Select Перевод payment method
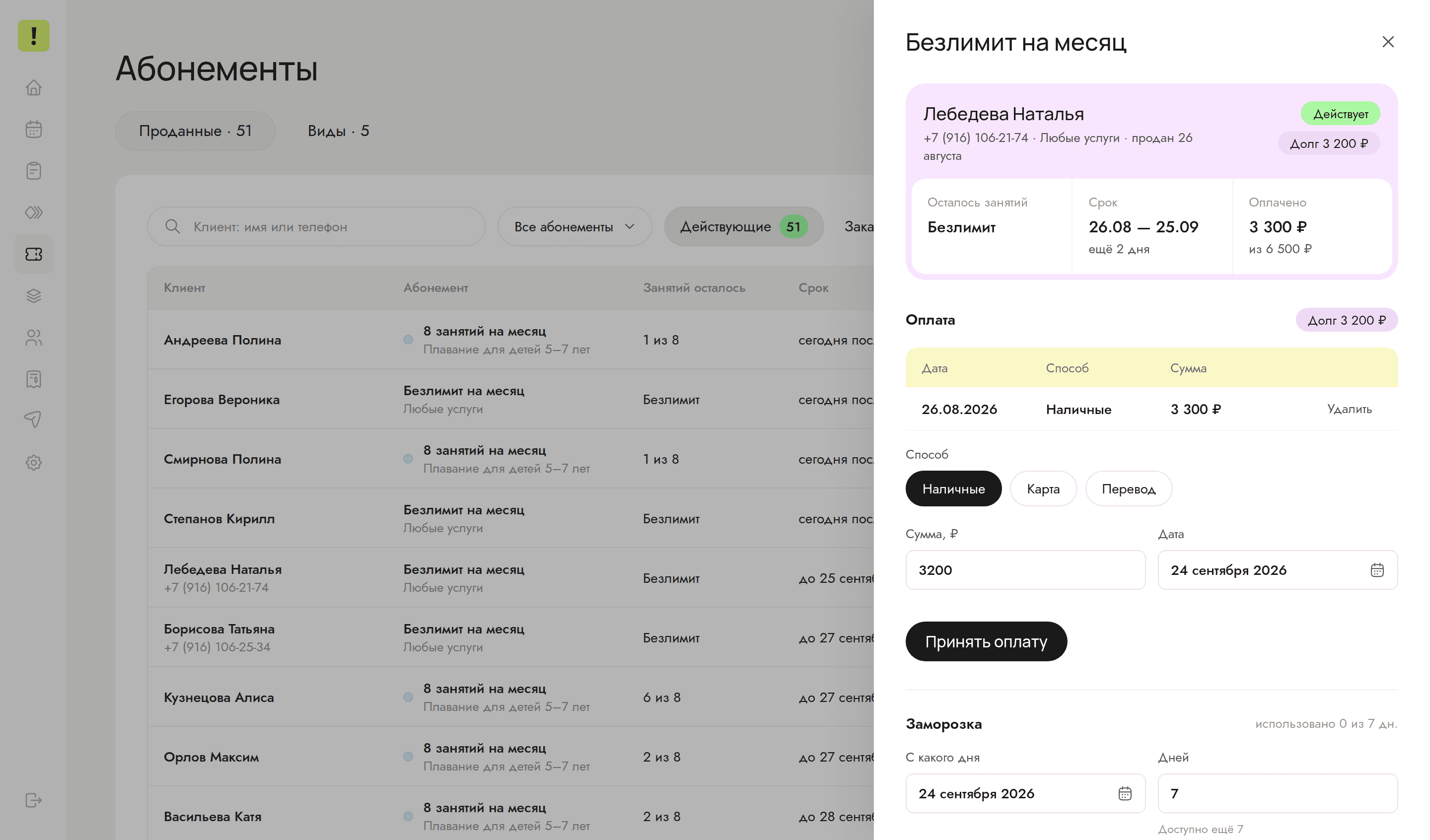Screen dimensions: 1430x840 (1128, 489)
